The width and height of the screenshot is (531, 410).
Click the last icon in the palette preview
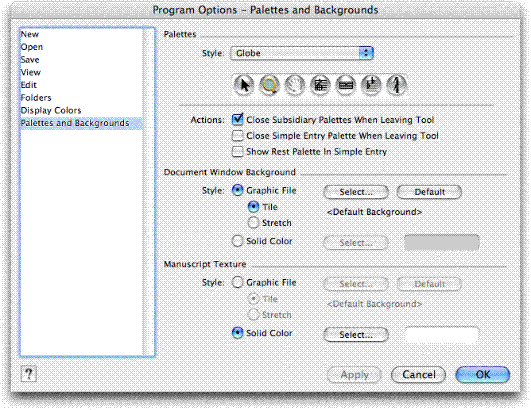point(396,85)
